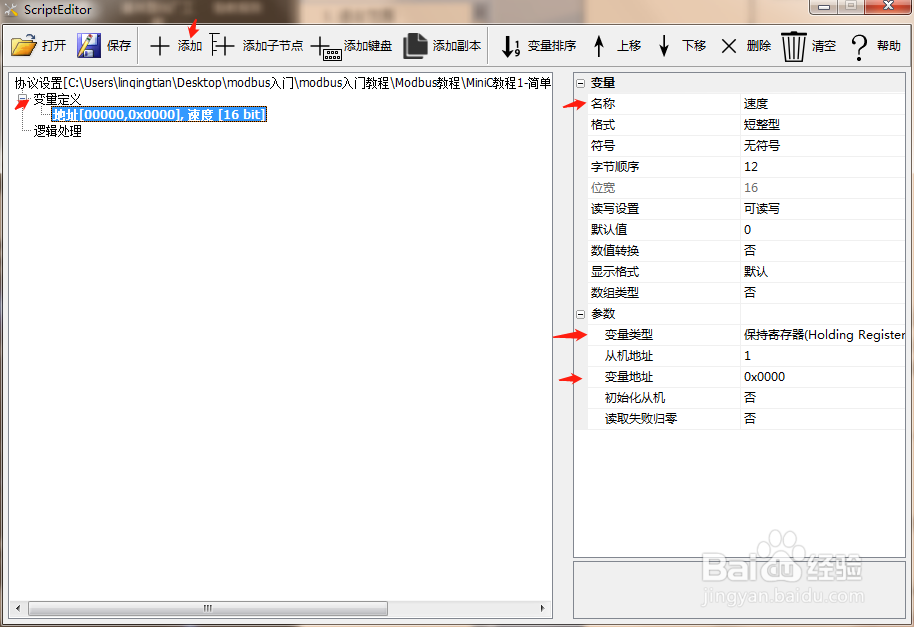Close the ScriptEditor window
This screenshot has height=627, width=914.
[x=888, y=6]
